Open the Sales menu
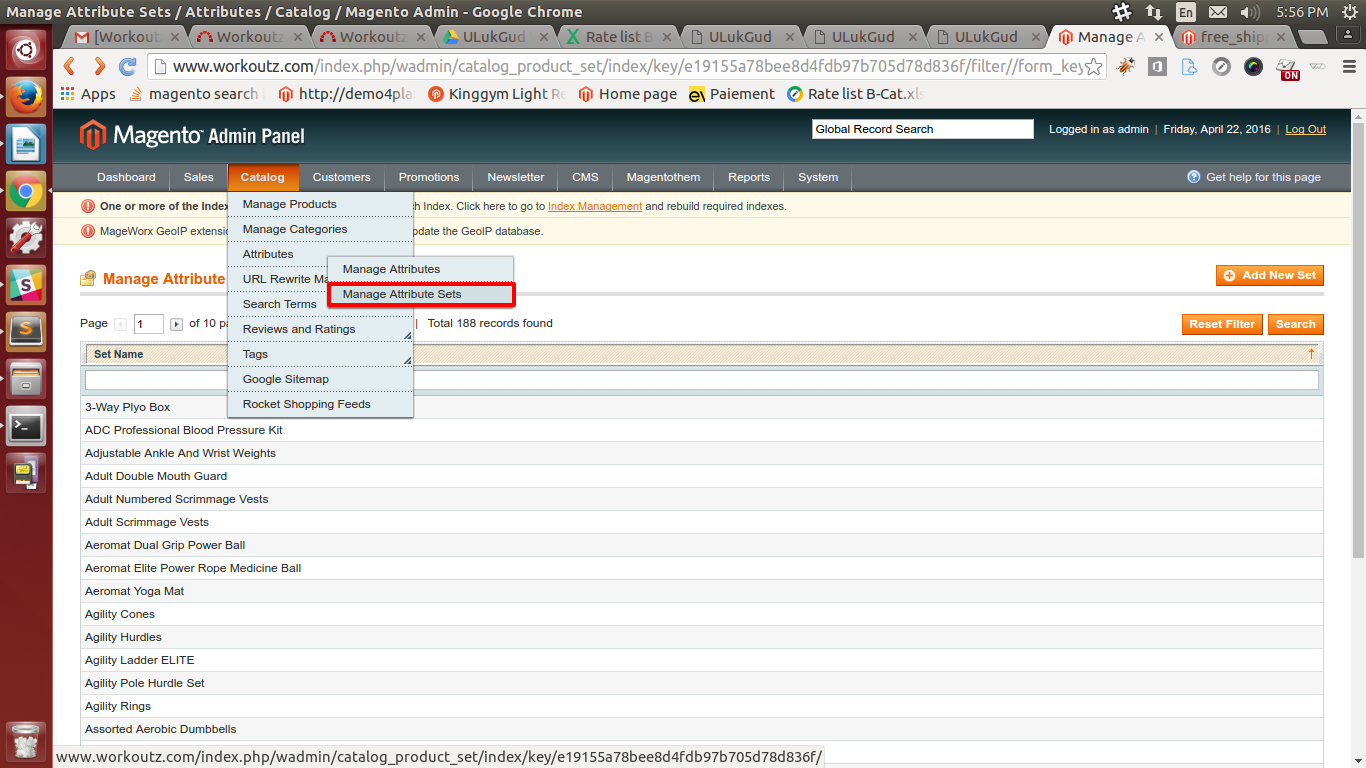The height and width of the screenshot is (768, 1366). coord(199,177)
